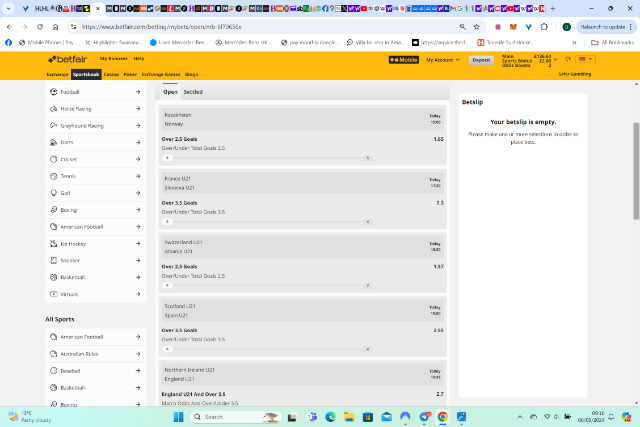Click the refresh balance icon in header

(565, 60)
